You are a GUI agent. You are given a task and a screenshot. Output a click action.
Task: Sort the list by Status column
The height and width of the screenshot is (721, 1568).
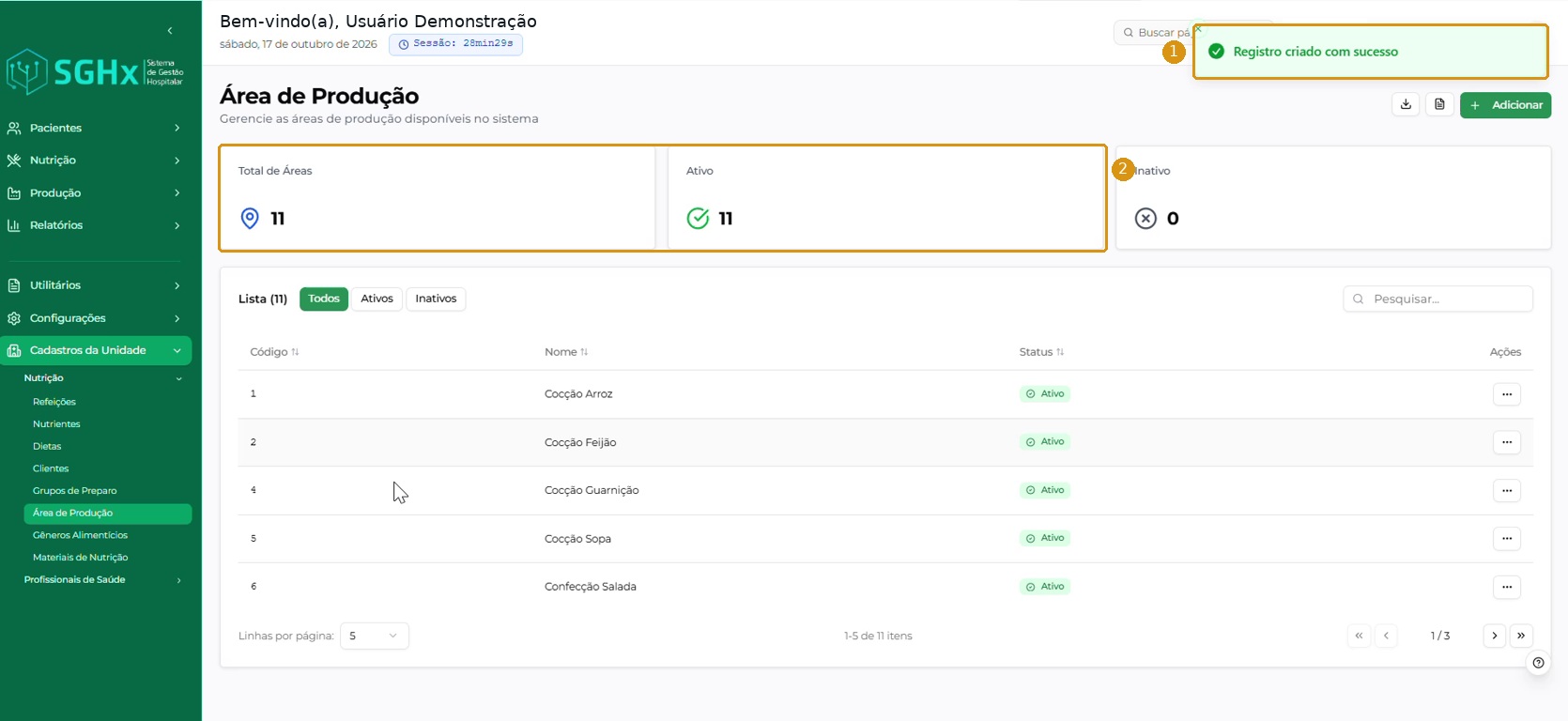point(1041,352)
